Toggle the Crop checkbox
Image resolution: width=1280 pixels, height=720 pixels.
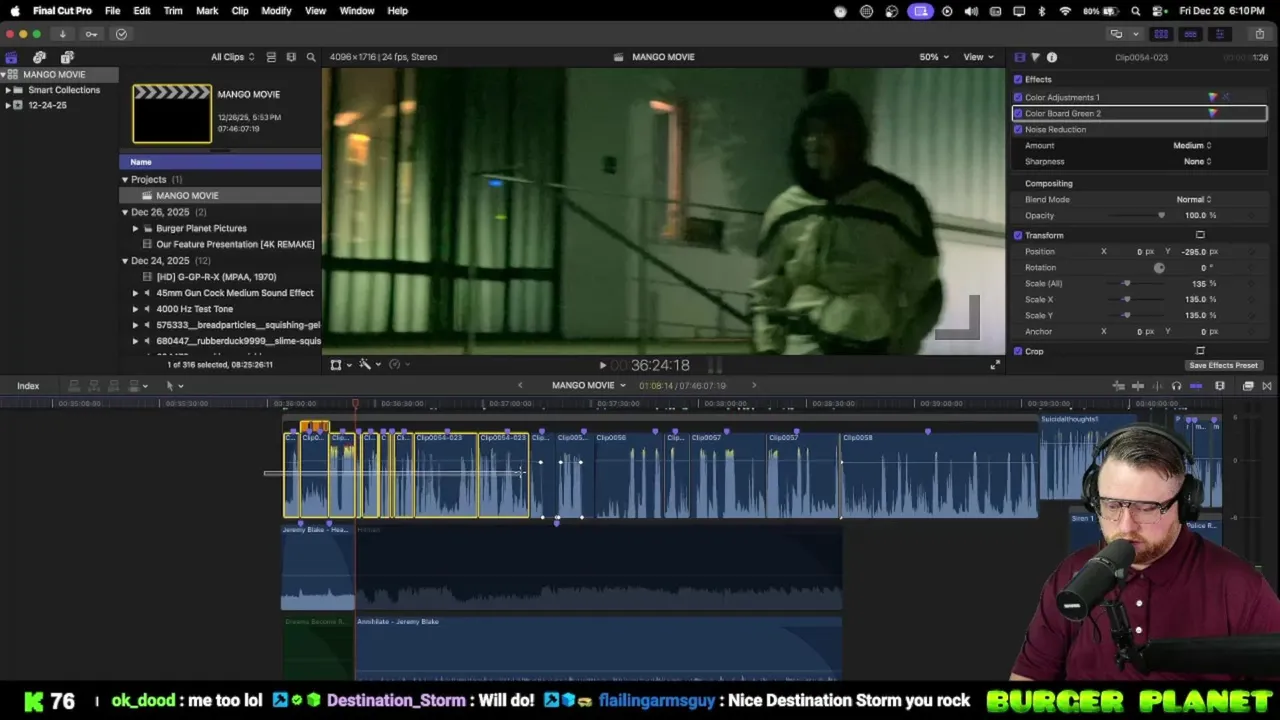click(x=1018, y=351)
